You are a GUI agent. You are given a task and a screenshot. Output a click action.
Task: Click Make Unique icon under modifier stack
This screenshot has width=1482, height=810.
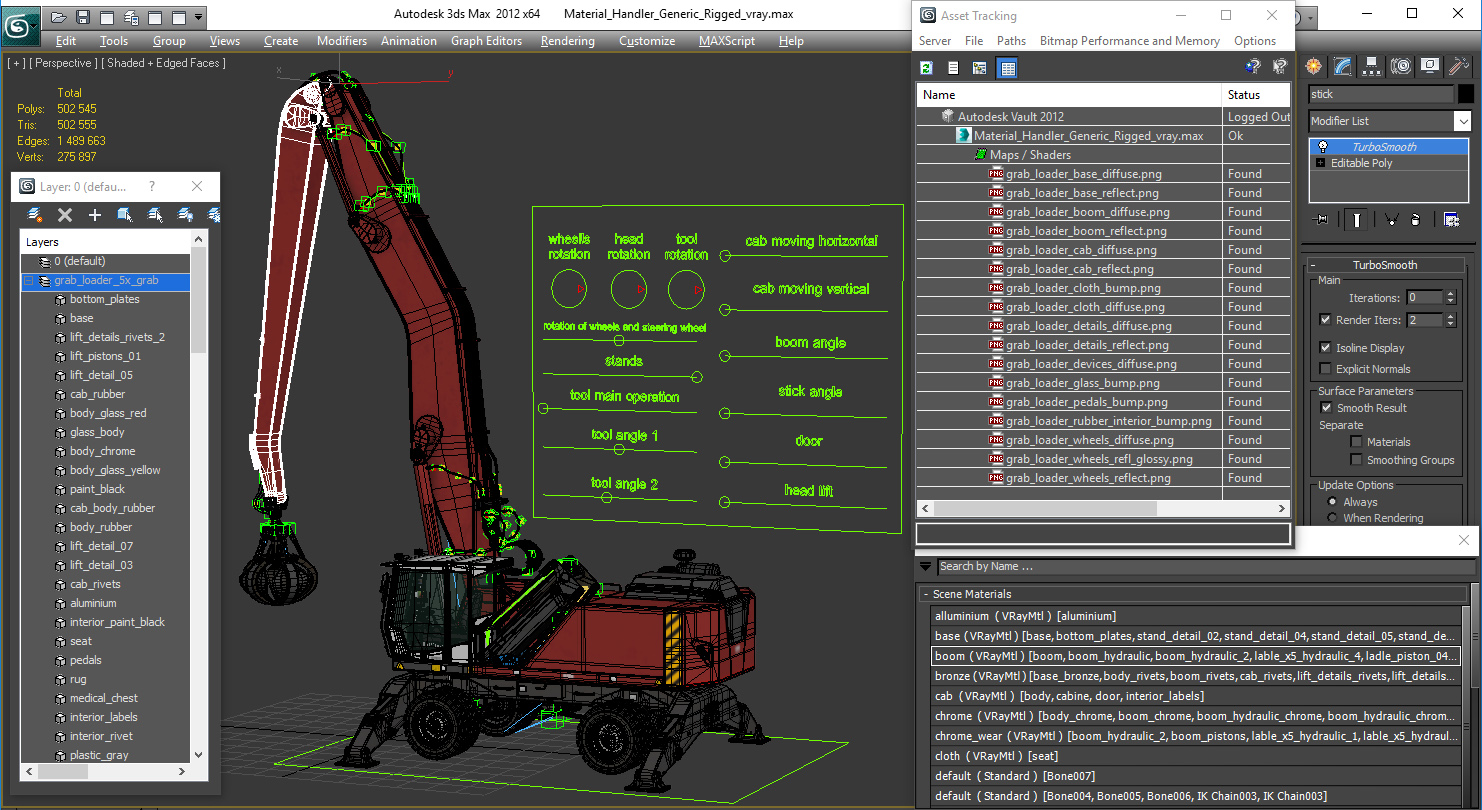click(1390, 220)
